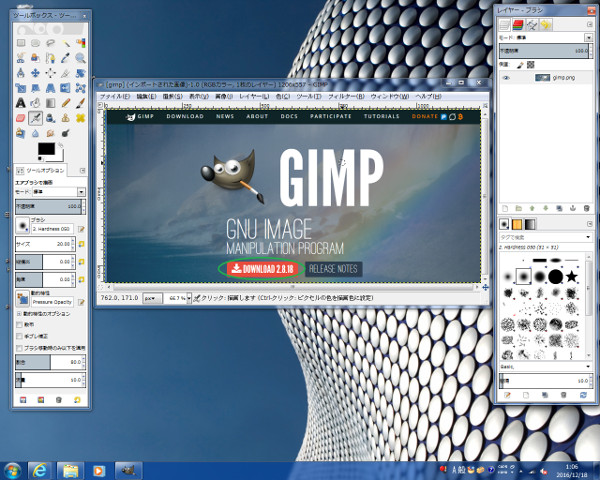This screenshot has height=480, width=600.
Task: Open the ファイル(F) File menu
Action: (x=114, y=96)
